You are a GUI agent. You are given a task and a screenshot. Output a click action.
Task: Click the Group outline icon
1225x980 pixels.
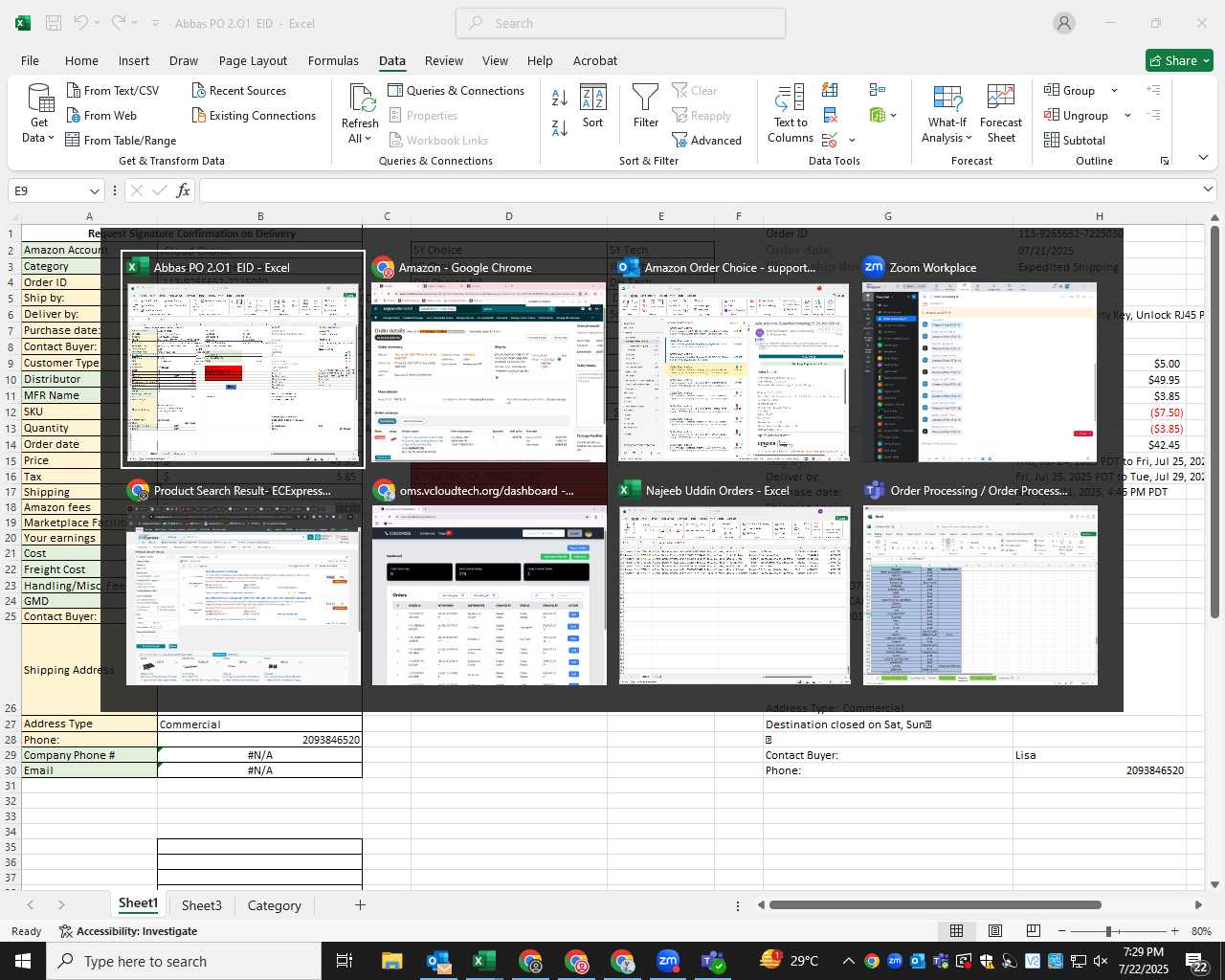(1052, 90)
